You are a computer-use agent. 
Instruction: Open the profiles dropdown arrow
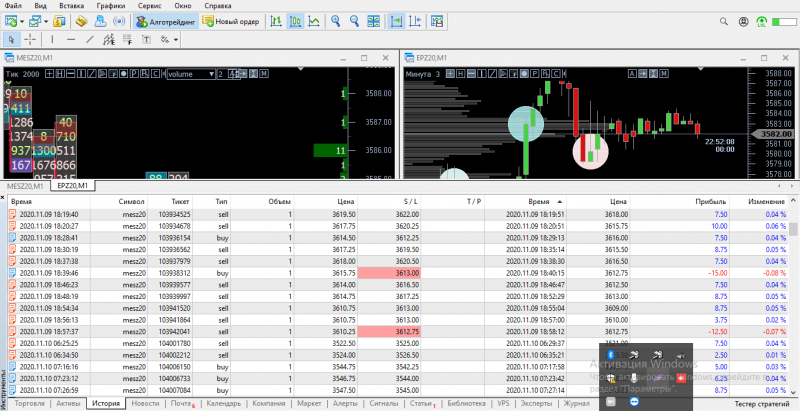(x=46, y=21)
